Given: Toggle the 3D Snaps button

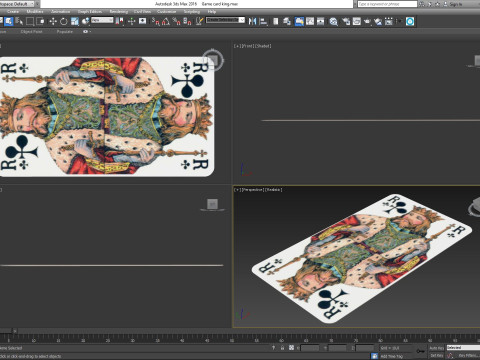Looking at the screenshot, I should [156, 21].
